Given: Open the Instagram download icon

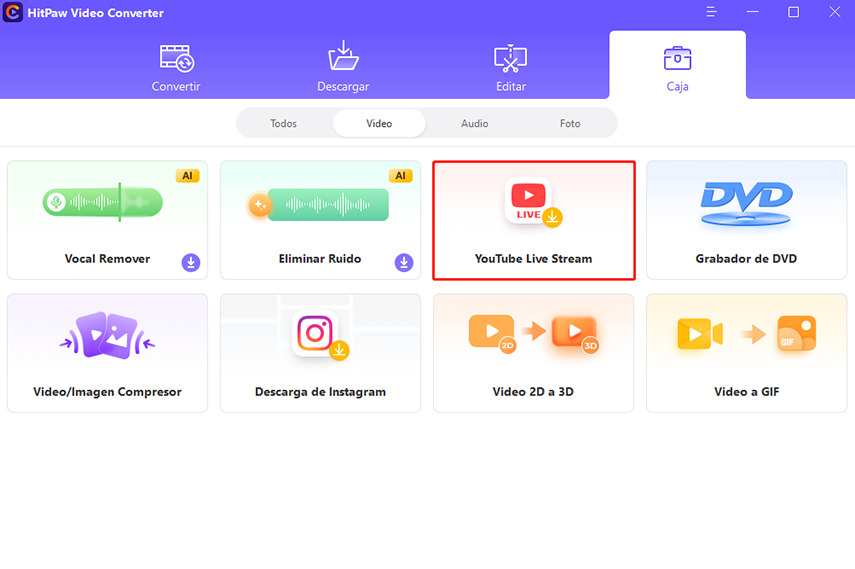Looking at the screenshot, I should 320,335.
